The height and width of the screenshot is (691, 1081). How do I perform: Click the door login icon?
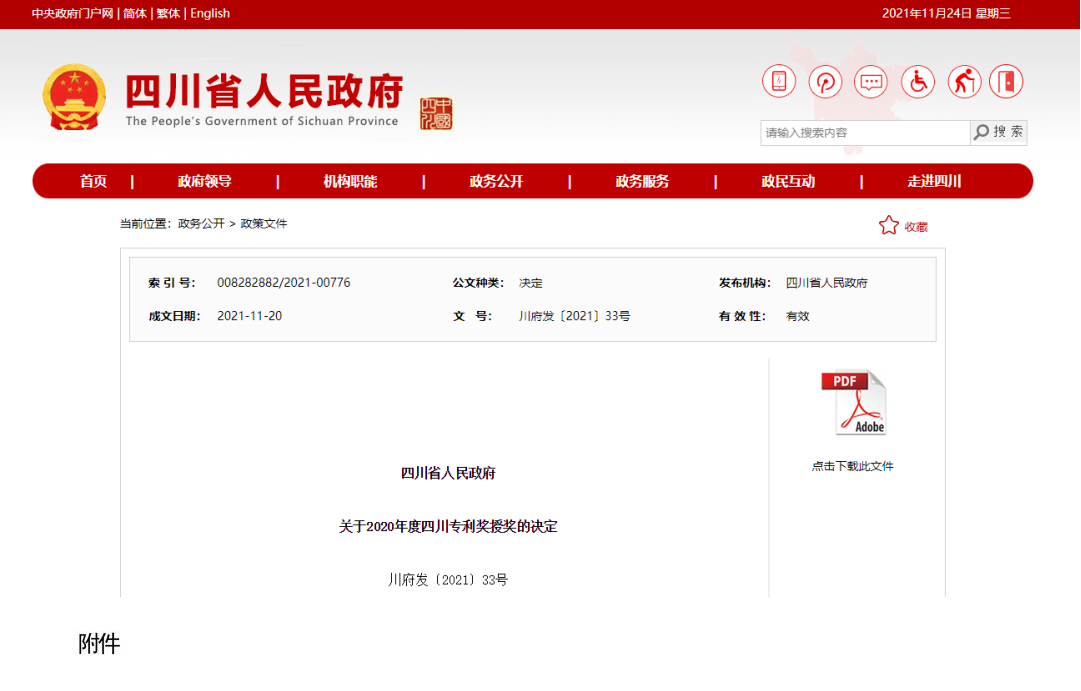click(x=1006, y=81)
